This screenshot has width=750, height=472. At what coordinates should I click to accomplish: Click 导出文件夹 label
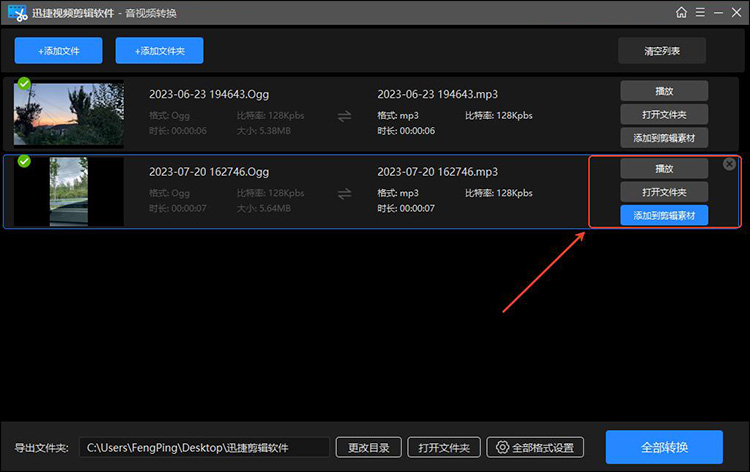[x=41, y=448]
